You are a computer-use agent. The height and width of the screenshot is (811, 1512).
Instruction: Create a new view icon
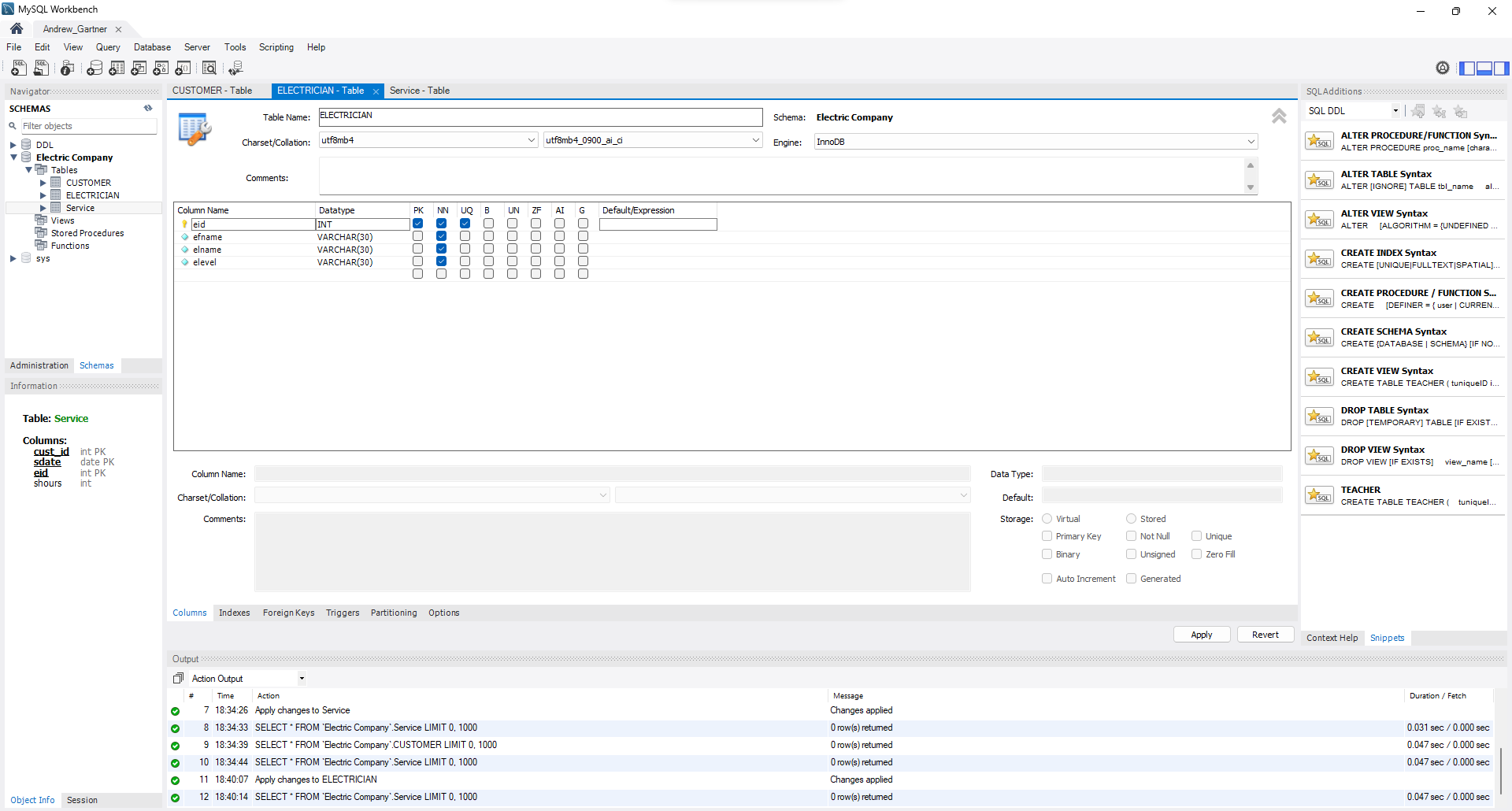click(139, 69)
